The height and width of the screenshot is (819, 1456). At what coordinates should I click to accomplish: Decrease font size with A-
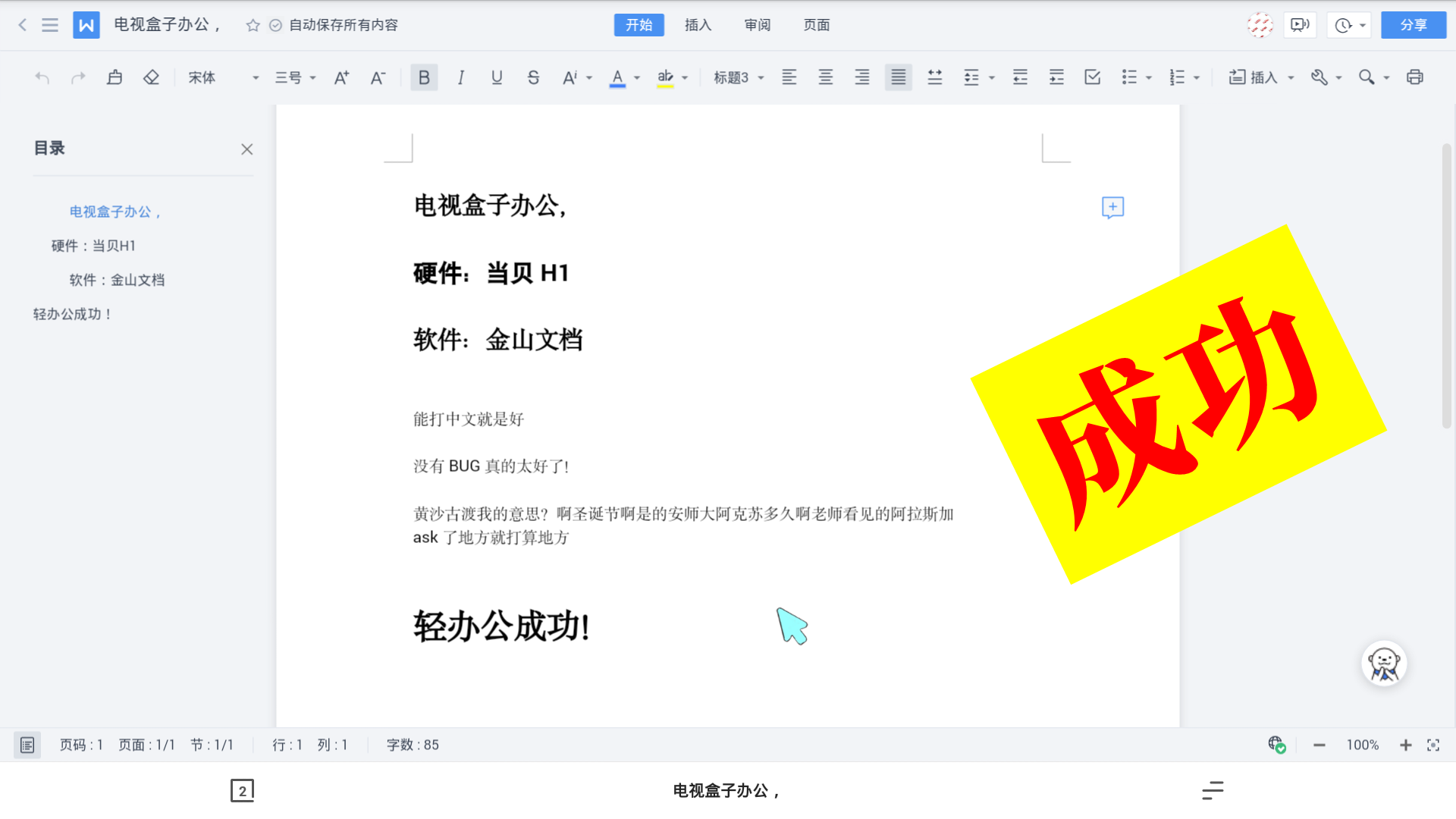(378, 77)
